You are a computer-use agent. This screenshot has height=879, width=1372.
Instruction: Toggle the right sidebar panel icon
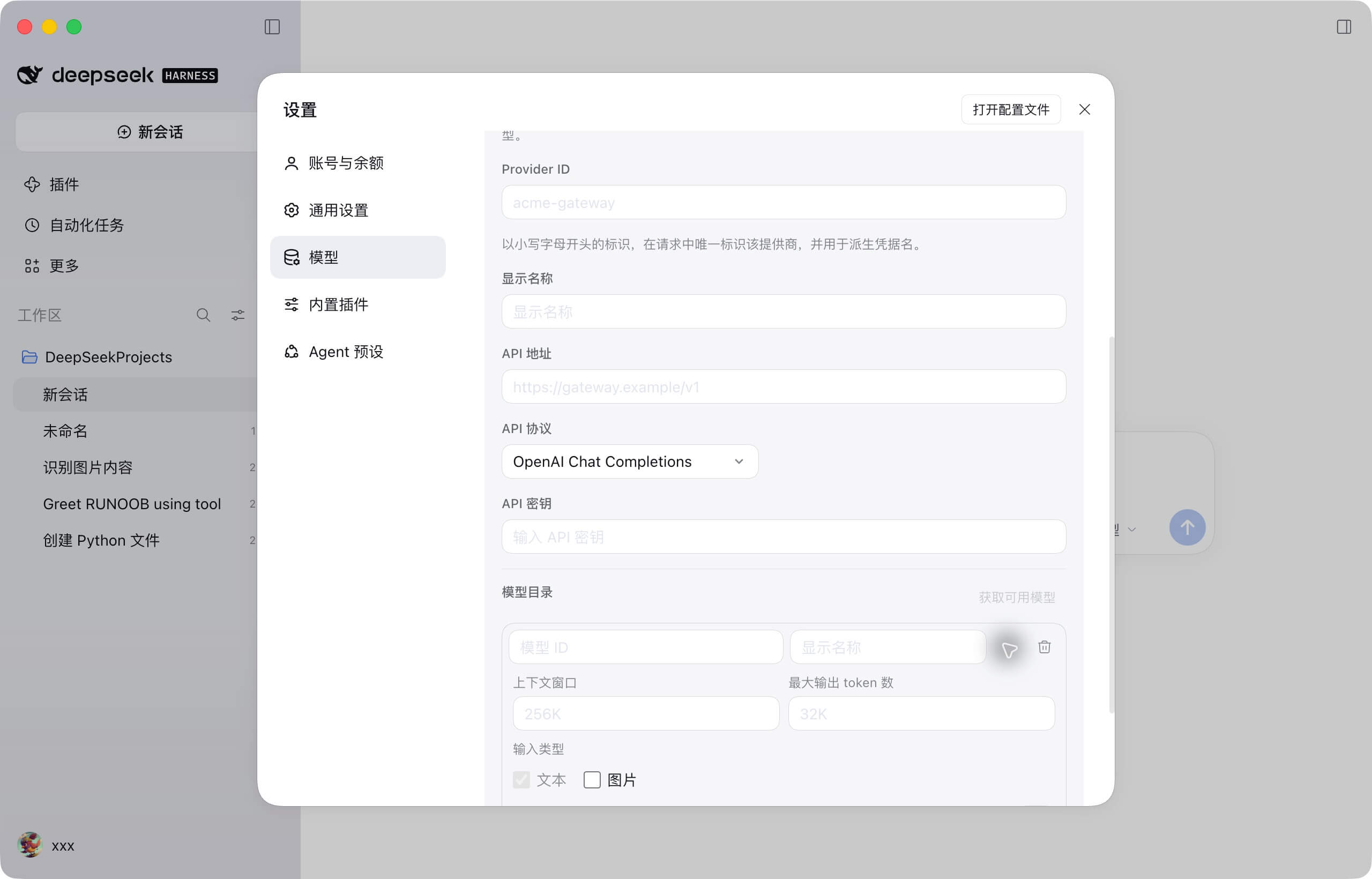tap(1344, 27)
